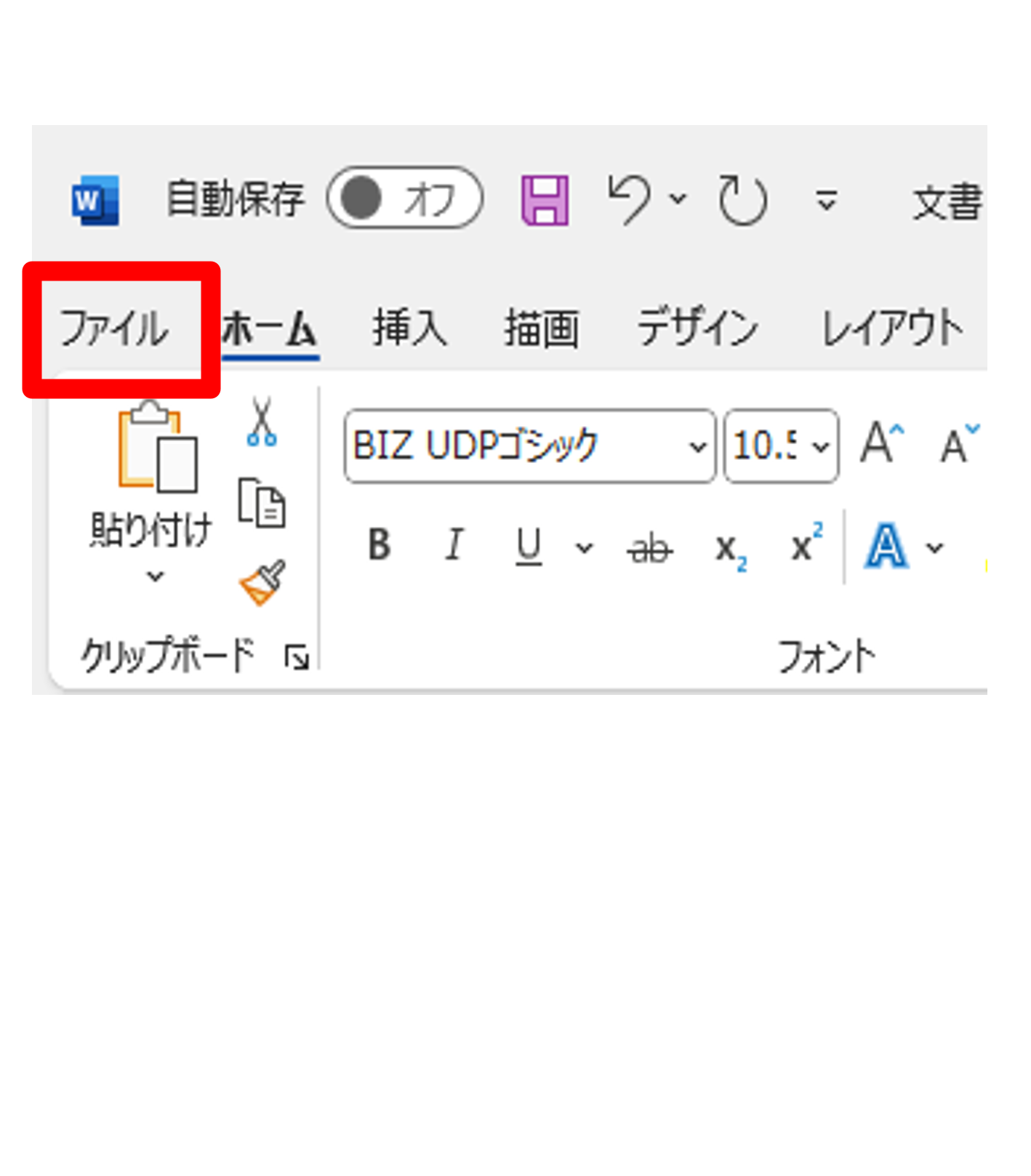
Task: Click the Redo arrow icon
Action: pyautogui.click(x=742, y=200)
